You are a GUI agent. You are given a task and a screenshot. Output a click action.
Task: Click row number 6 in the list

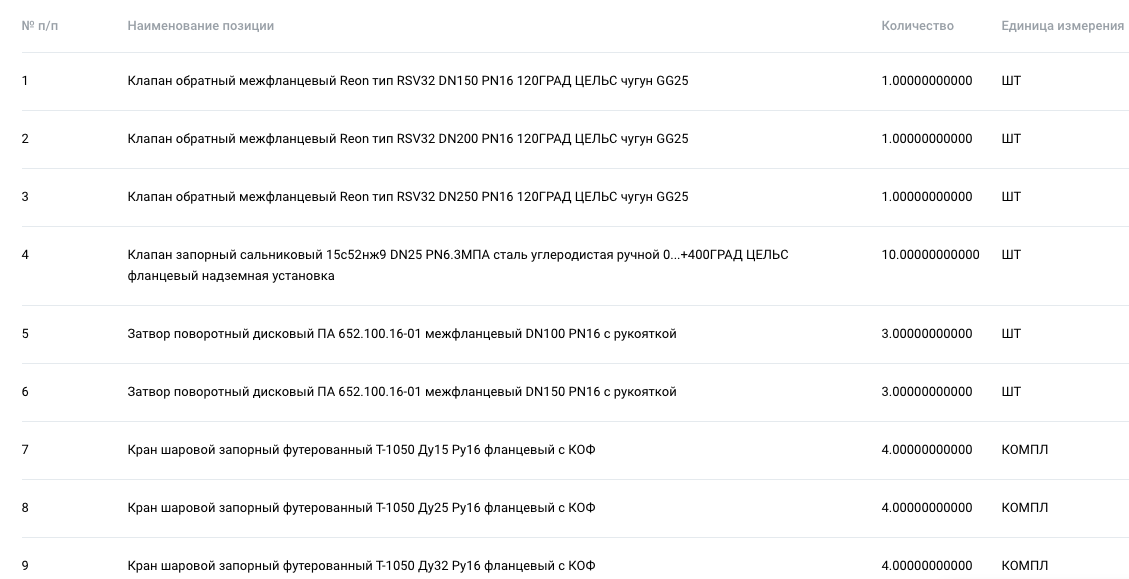click(25, 392)
